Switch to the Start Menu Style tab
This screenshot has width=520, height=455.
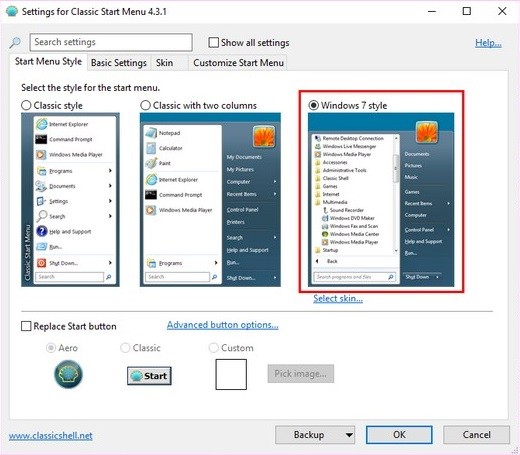[x=48, y=62]
